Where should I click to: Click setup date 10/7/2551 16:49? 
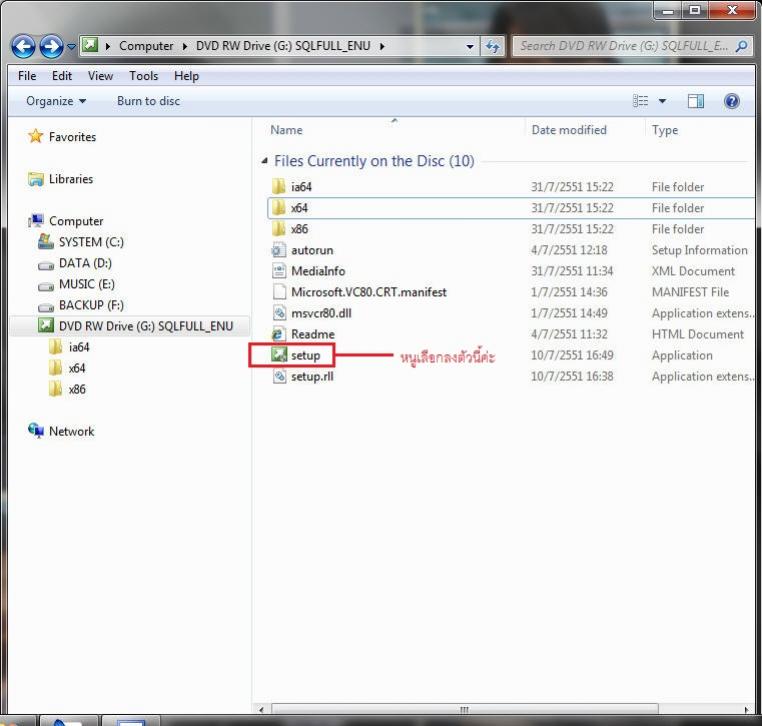572,355
